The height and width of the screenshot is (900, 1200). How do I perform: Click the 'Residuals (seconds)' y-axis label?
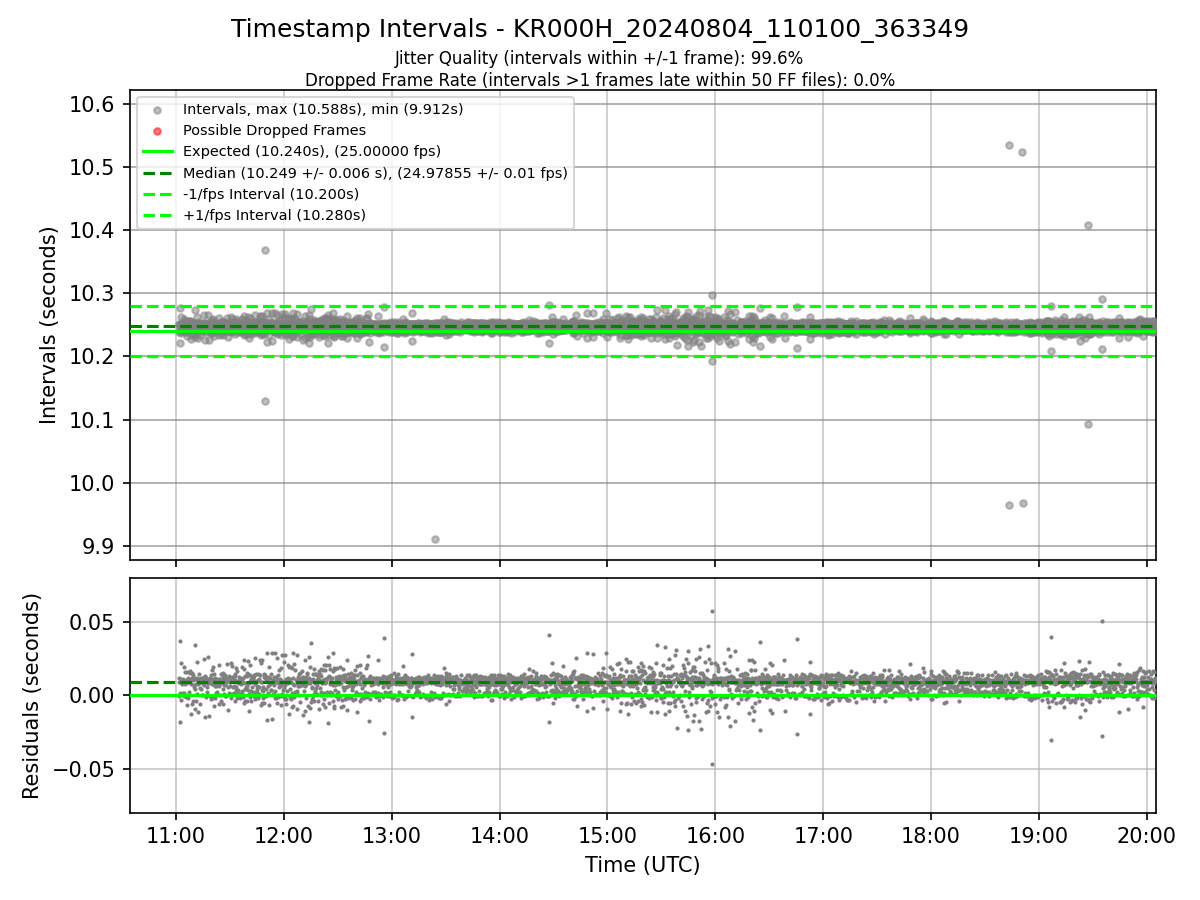click(32, 696)
